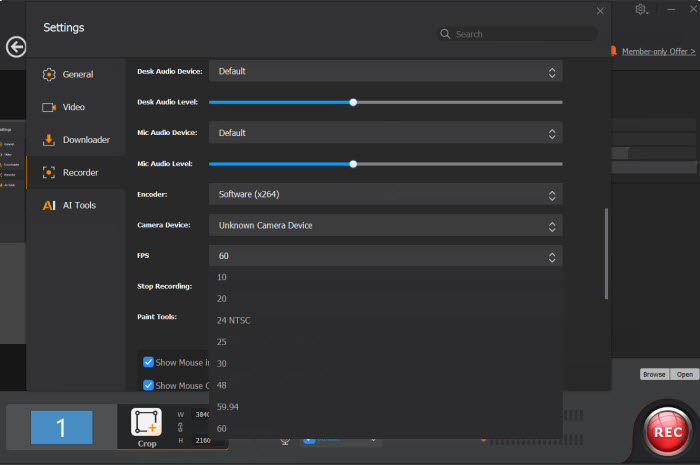Click the Crop tool icon
The image size is (700, 465).
[x=146, y=422]
